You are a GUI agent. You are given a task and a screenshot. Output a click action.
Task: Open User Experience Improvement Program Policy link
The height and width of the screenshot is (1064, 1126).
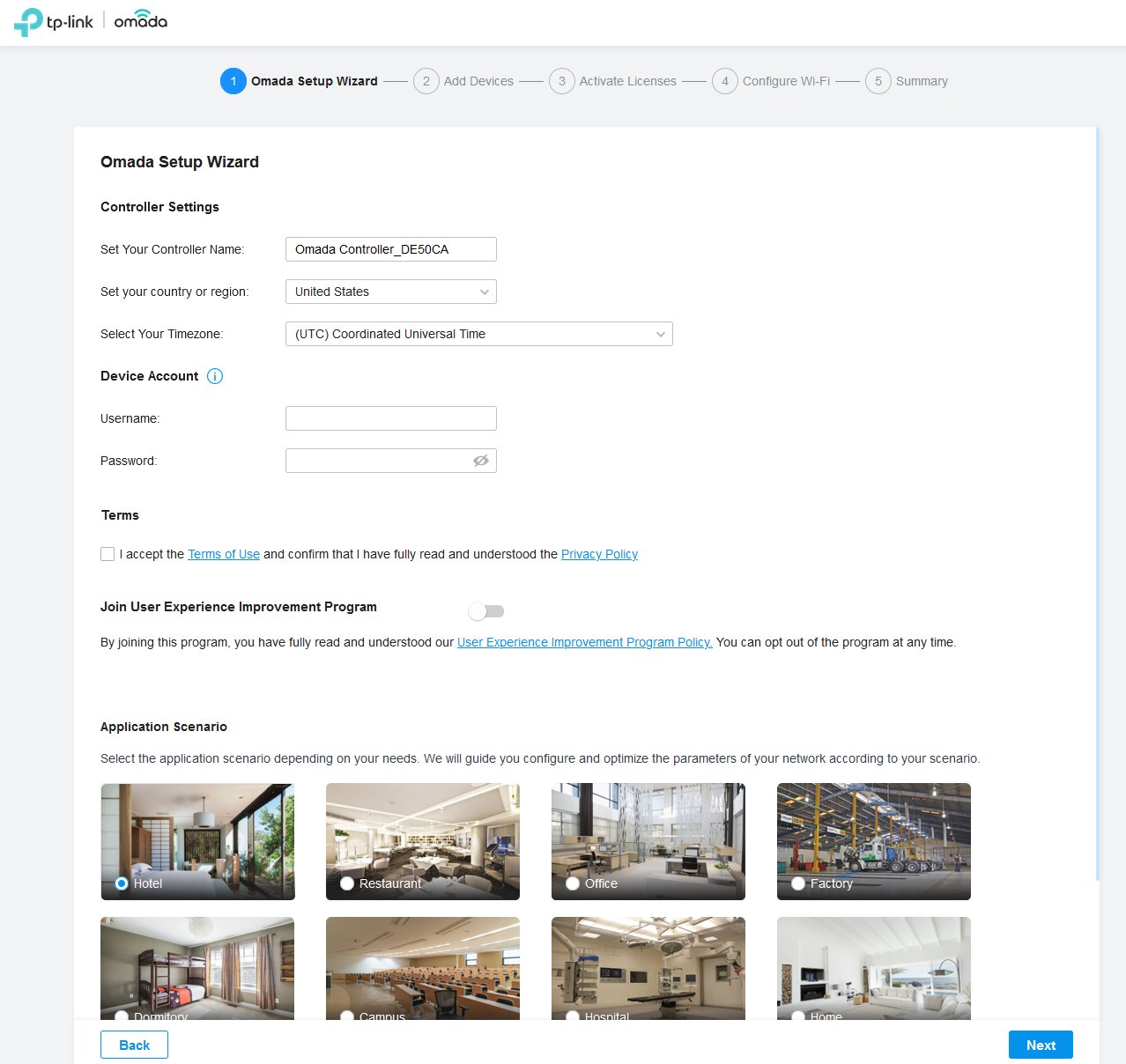coord(584,642)
